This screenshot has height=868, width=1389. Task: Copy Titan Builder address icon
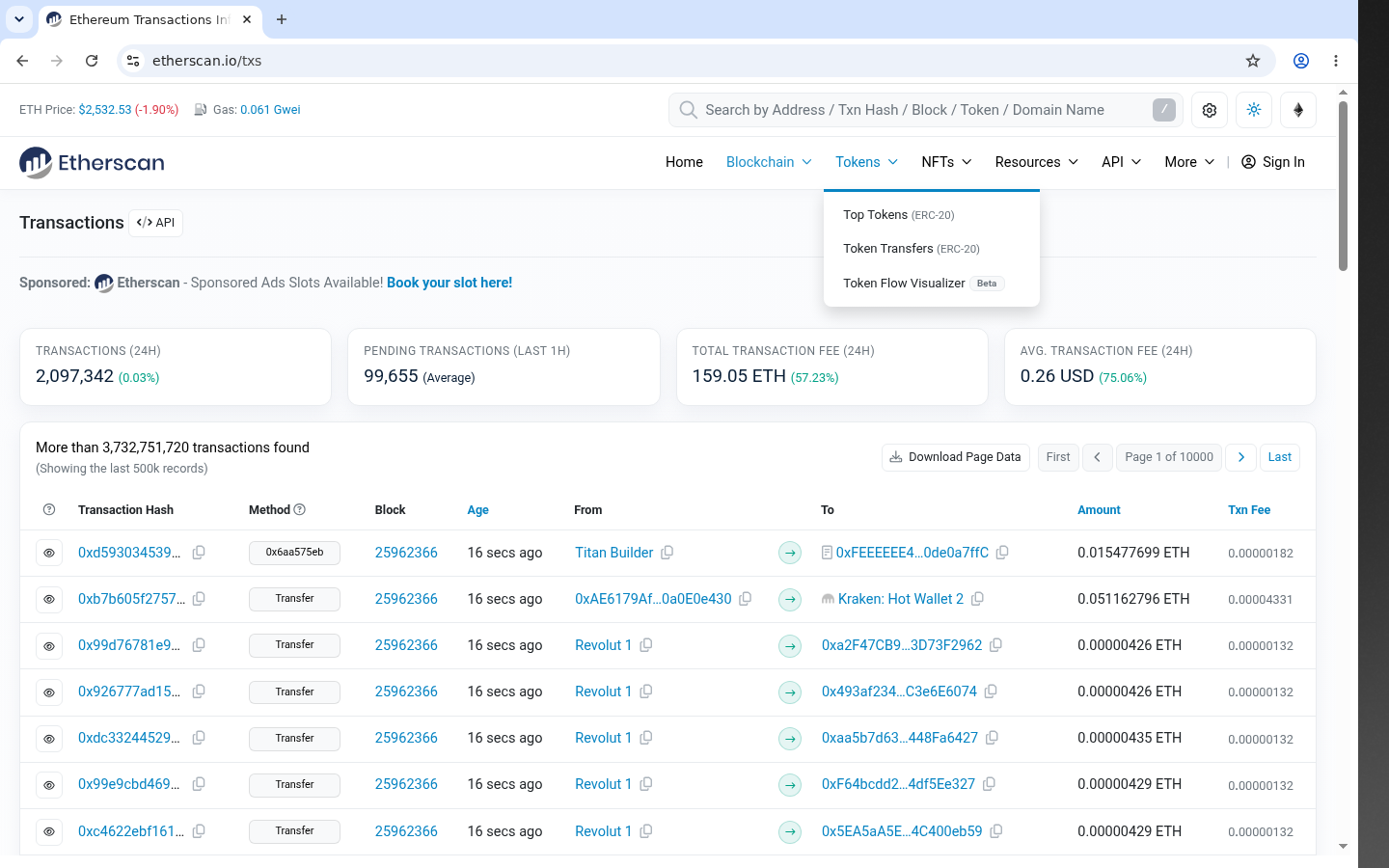[x=667, y=553]
